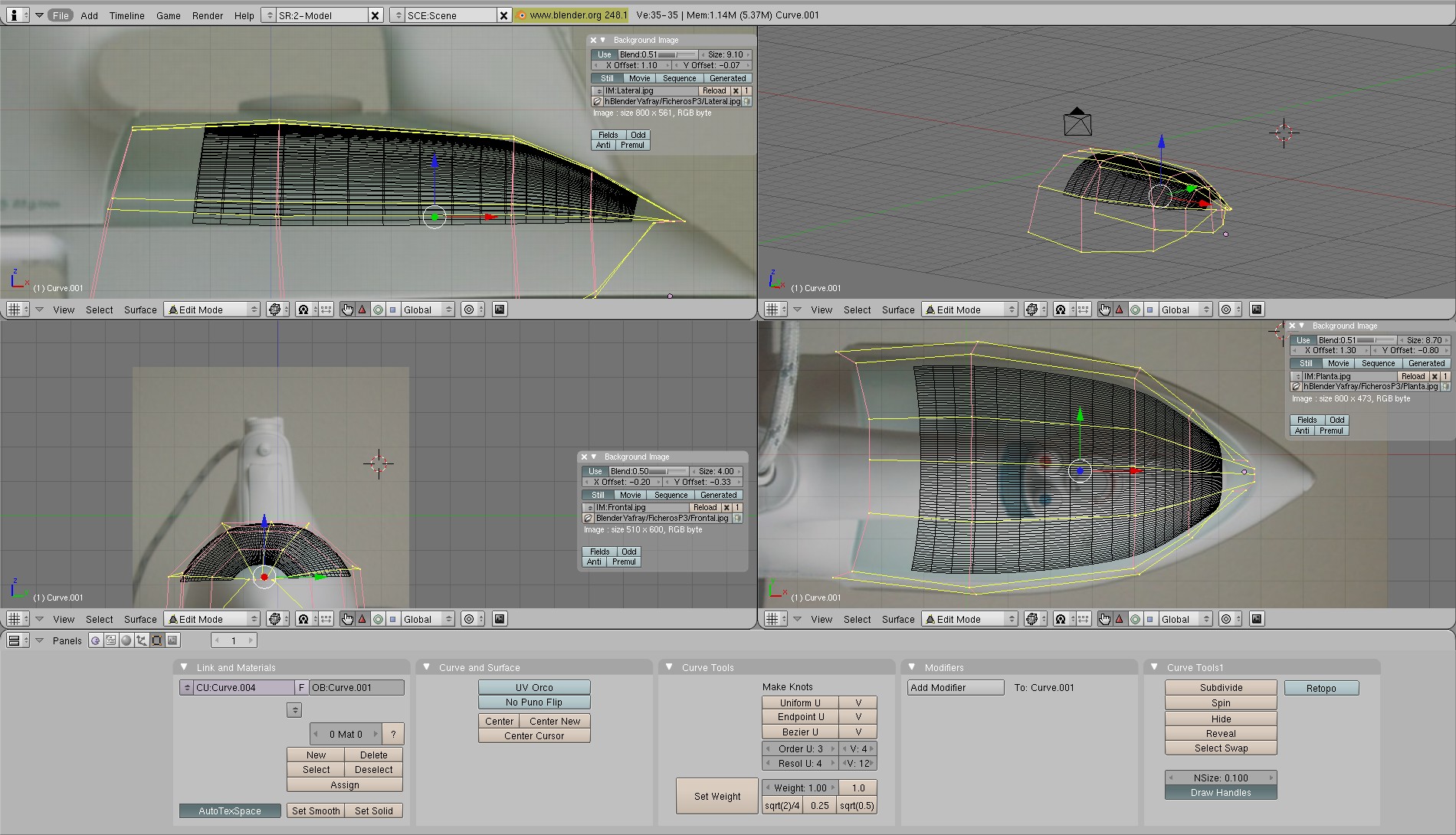
Task: Open the Logic buttons (pacman icon)
Action: pos(95,640)
